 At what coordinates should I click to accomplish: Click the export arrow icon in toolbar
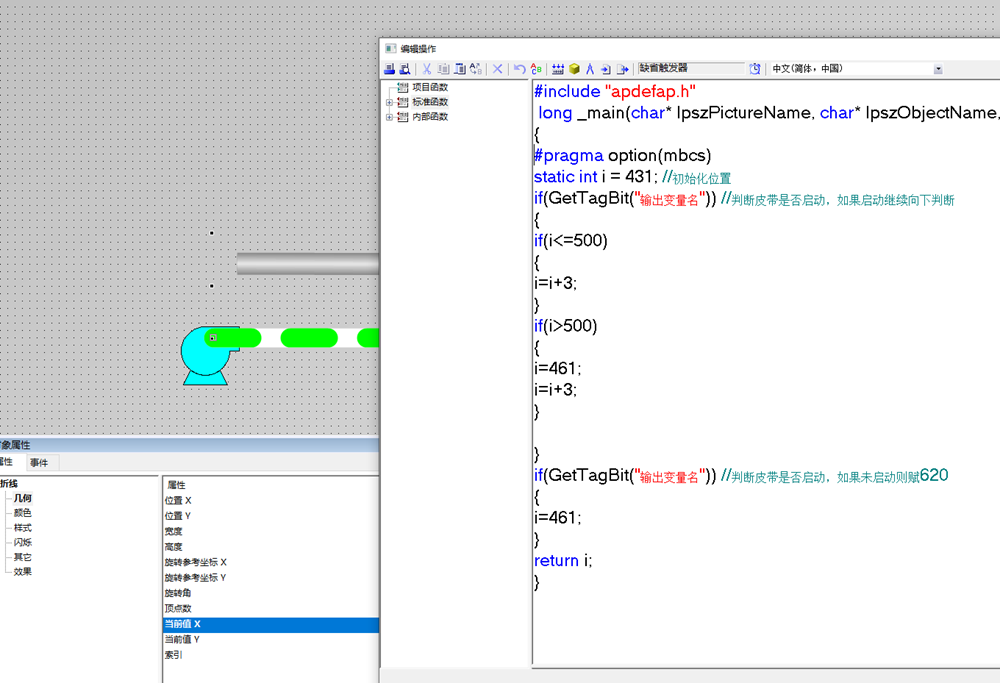click(x=622, y=69)
